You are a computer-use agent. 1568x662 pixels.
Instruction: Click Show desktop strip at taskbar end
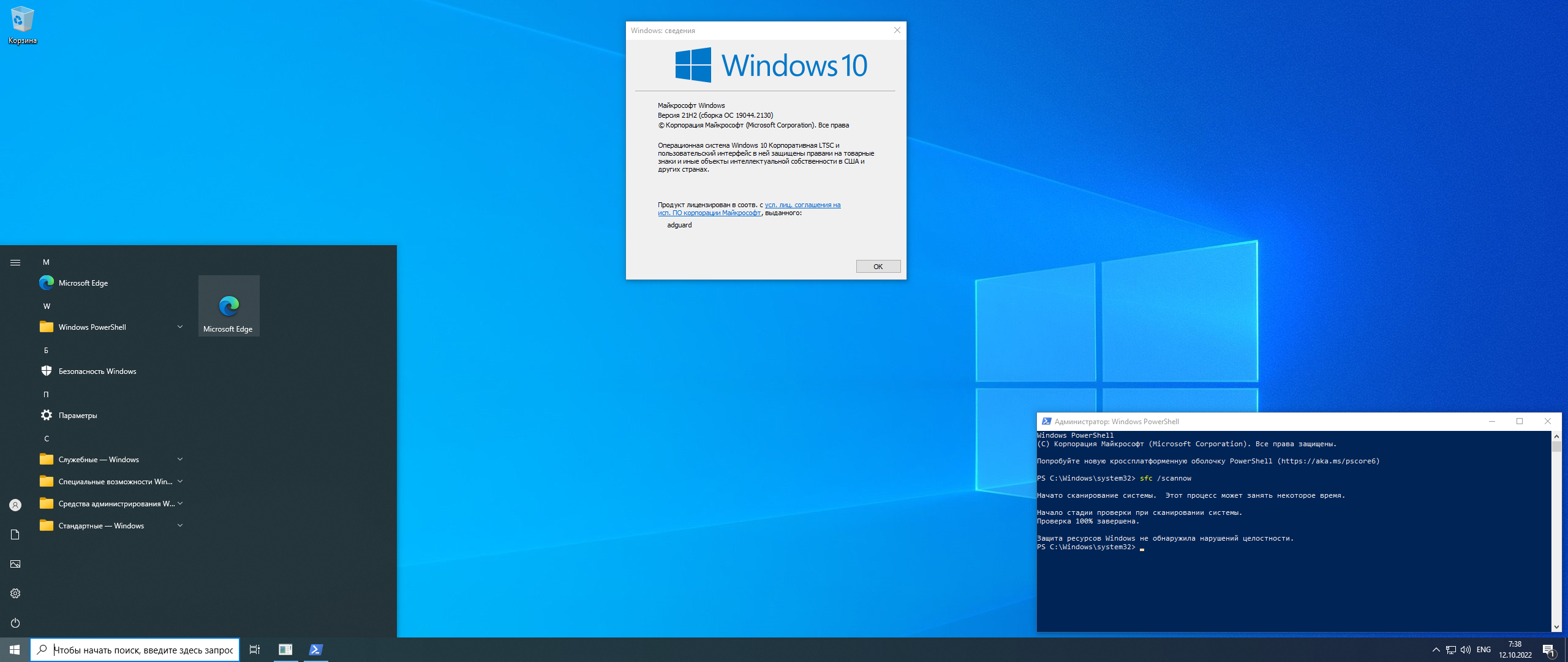1566,650
